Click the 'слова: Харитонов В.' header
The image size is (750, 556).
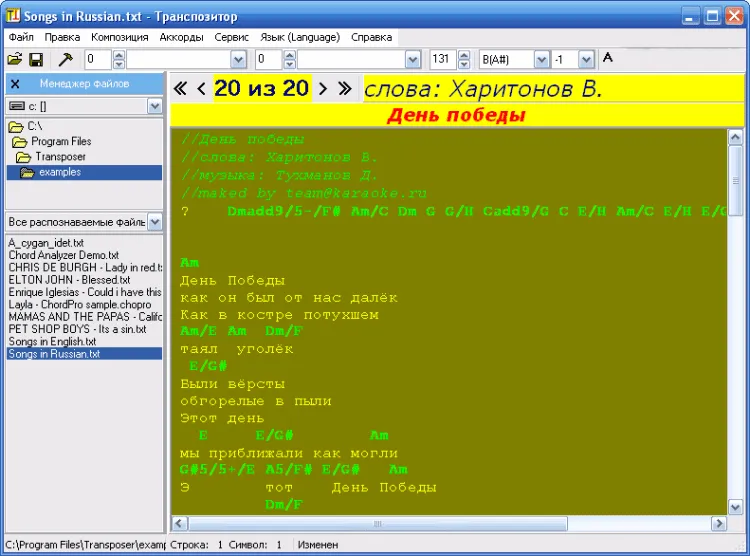(483, 89)
